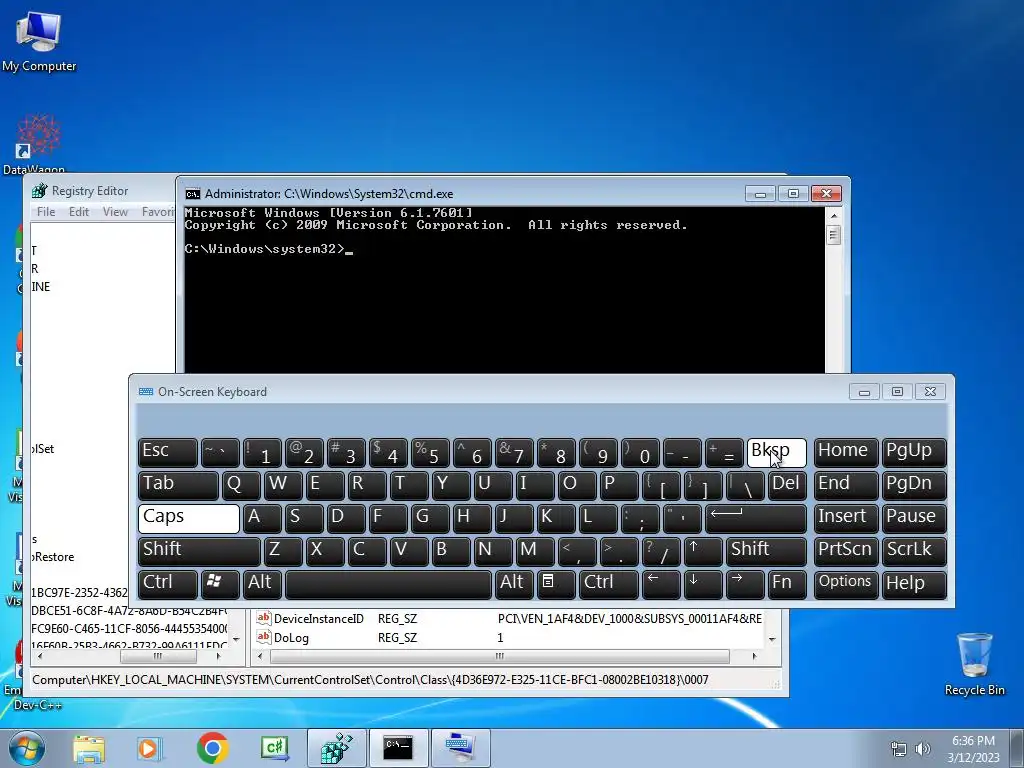Click the Help key on keyboard
This screenshot has height=768, width=1024.
(914, 584)
